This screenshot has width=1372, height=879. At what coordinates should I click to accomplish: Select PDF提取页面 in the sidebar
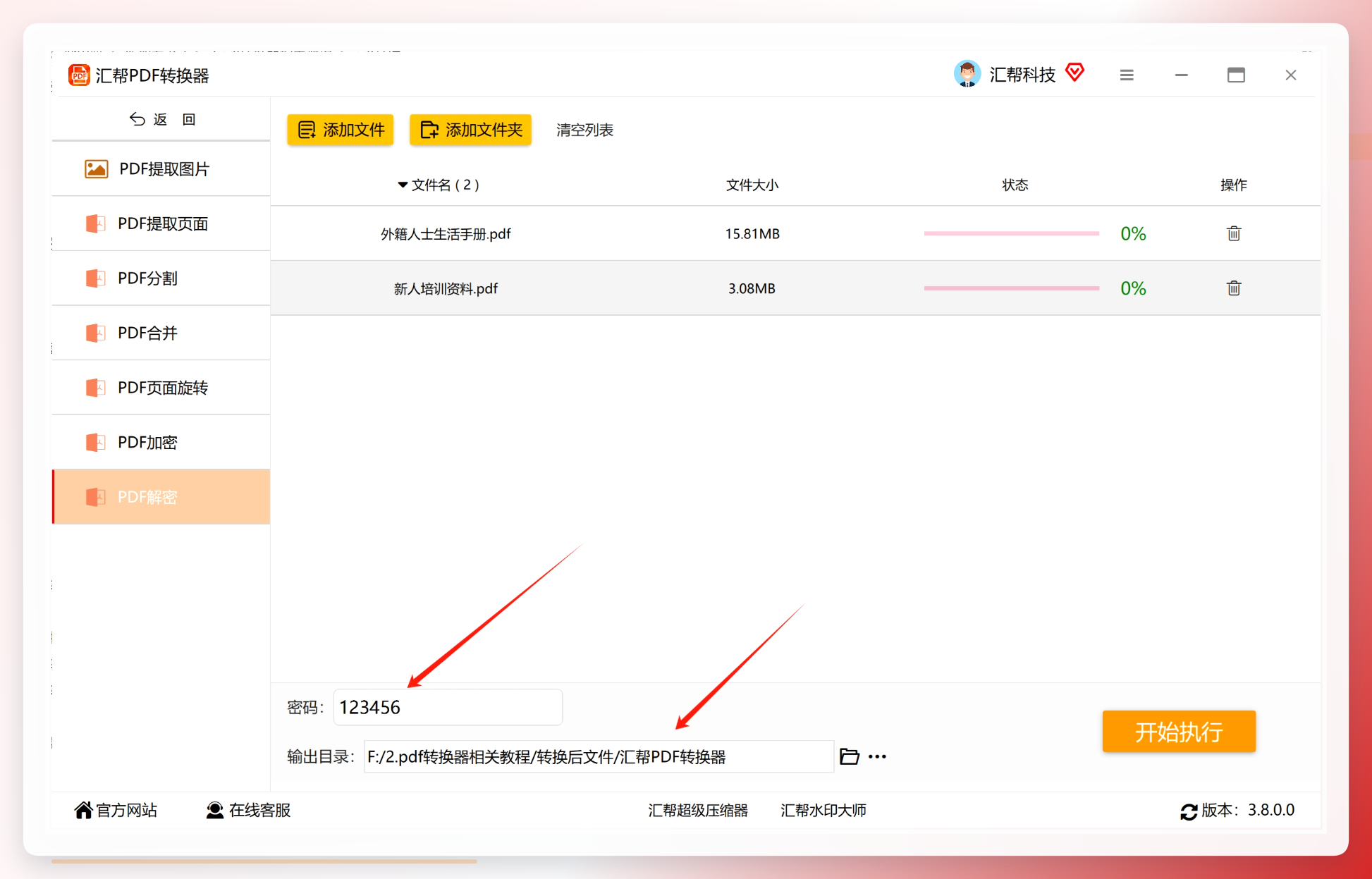(161, 224)
